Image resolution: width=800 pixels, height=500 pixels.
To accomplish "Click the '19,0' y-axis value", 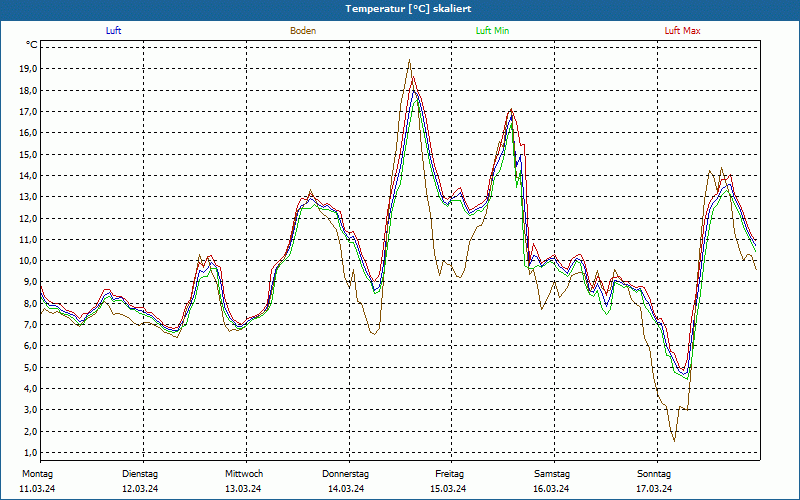I will point(28,69).
